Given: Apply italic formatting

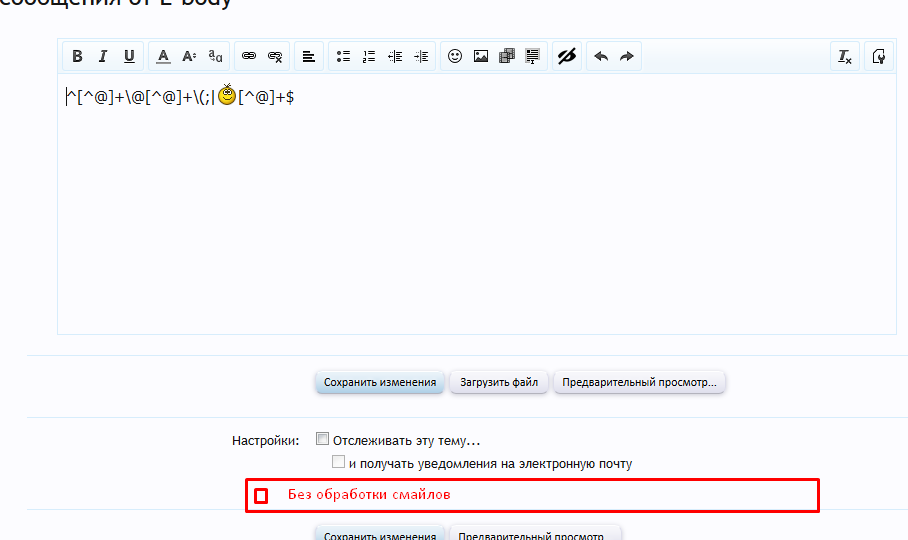Looking at the screenshot, I should [102, 57].
